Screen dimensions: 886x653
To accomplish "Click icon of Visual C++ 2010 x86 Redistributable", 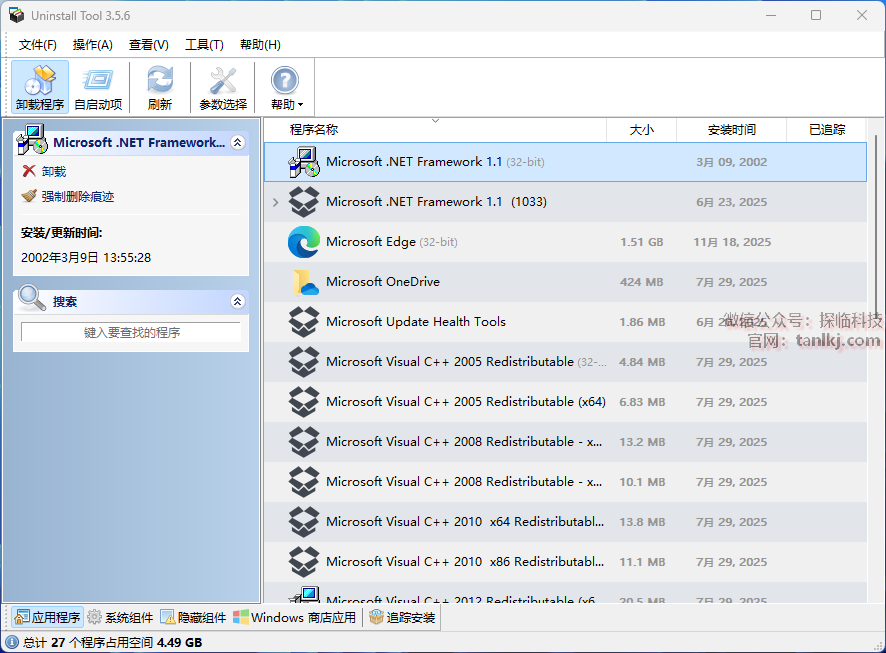I will [x=304, y=562].
